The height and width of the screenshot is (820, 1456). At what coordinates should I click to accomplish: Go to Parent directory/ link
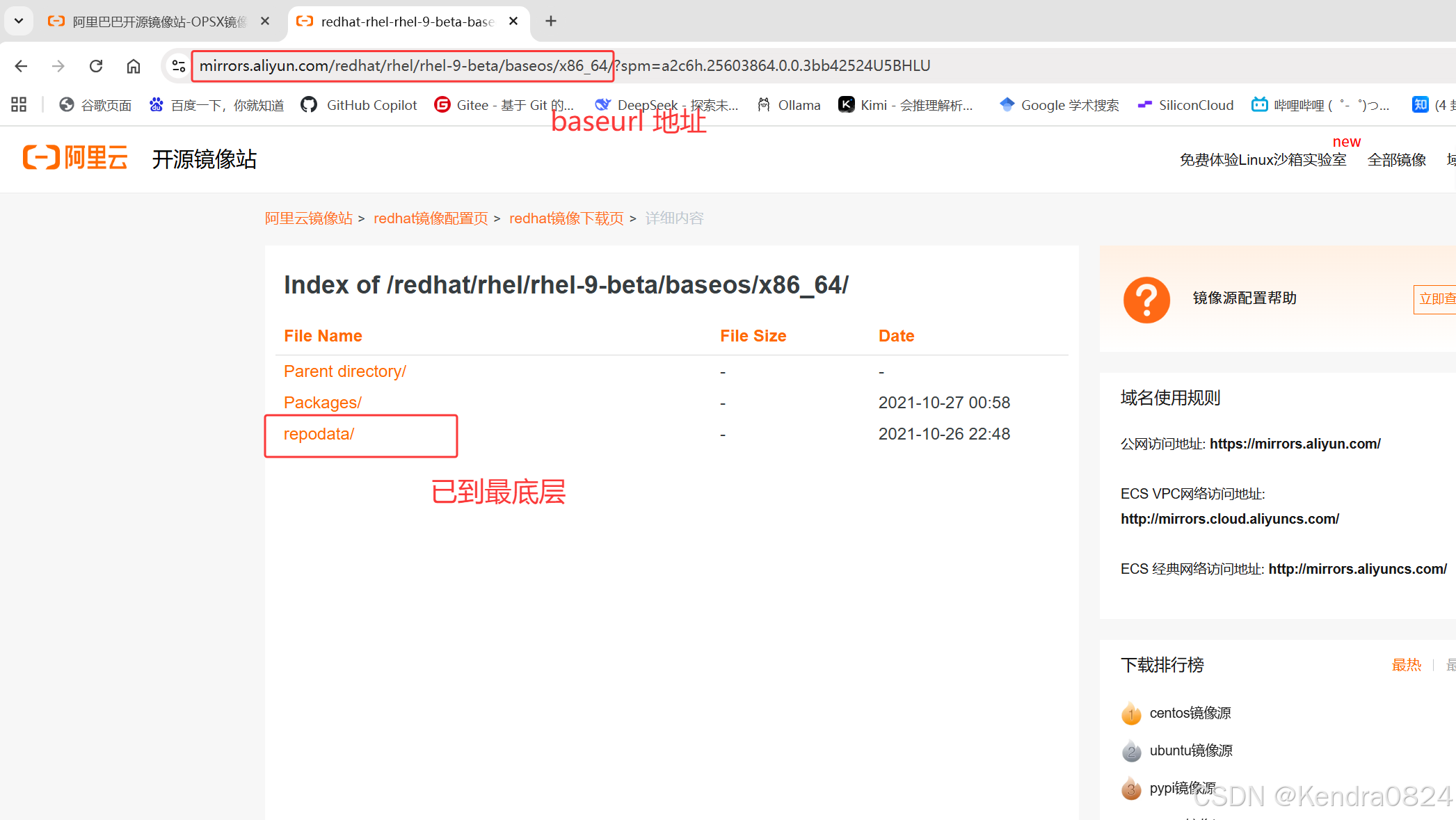(344, 371)
